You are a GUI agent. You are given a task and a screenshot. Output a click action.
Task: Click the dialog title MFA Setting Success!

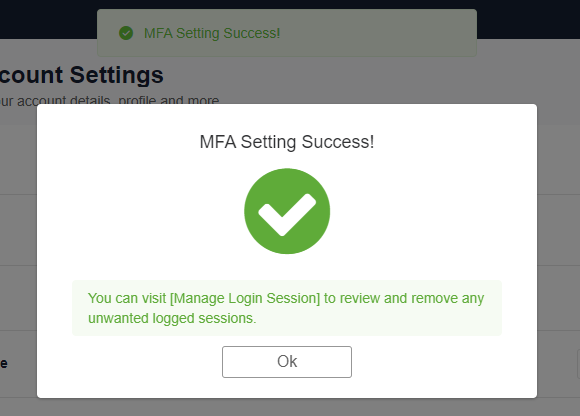pyautogui.click(x=287, y=142)
